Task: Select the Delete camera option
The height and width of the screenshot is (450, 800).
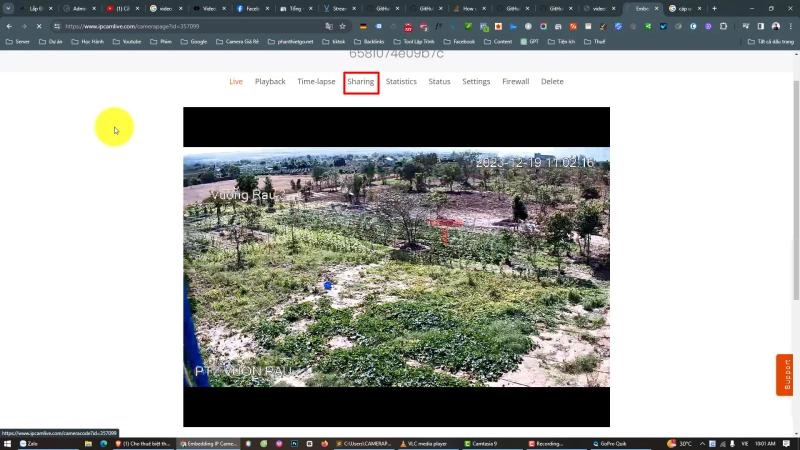Action: pos(552,82)
